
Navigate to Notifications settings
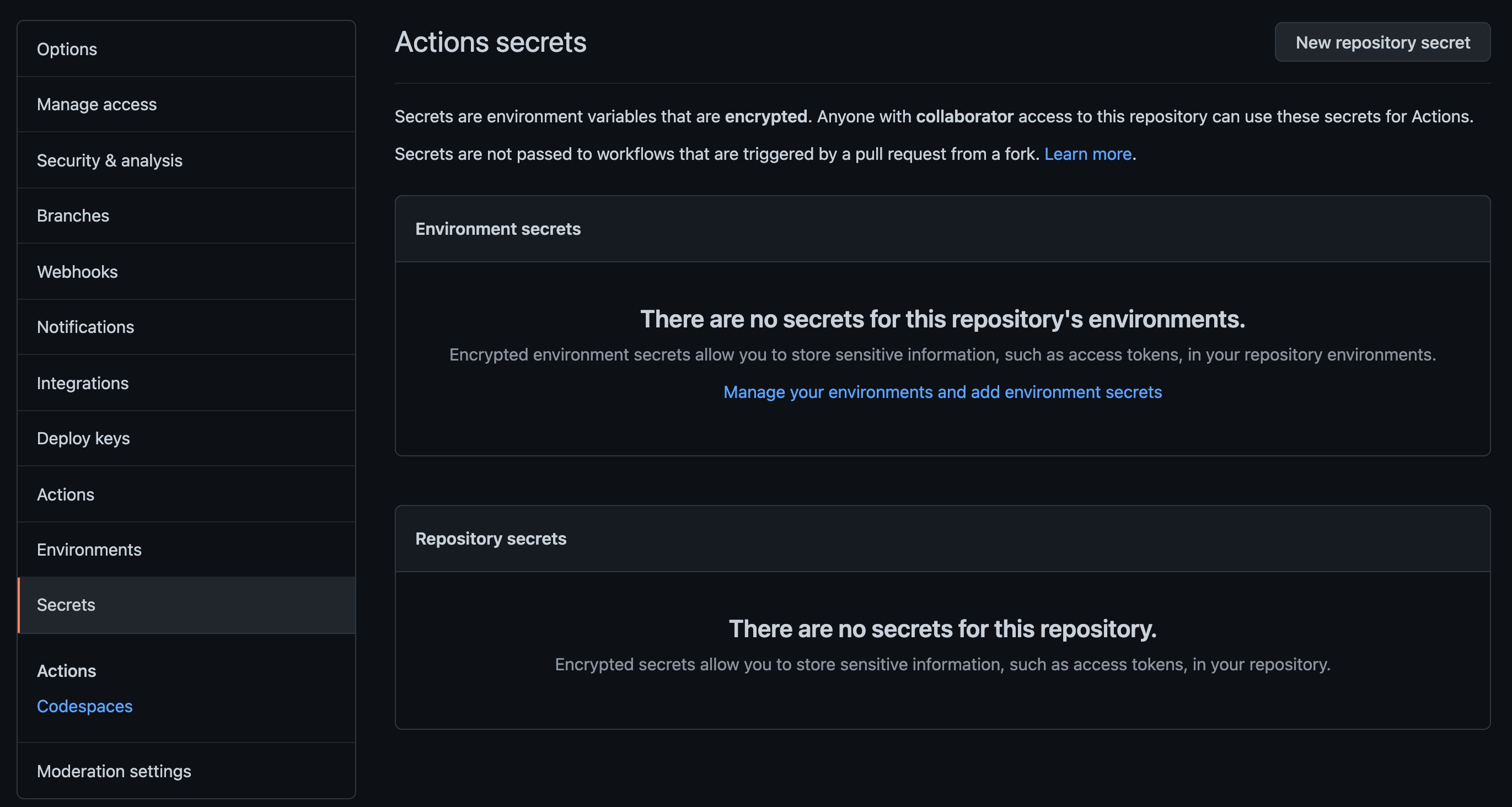click(x=85, y=327)
